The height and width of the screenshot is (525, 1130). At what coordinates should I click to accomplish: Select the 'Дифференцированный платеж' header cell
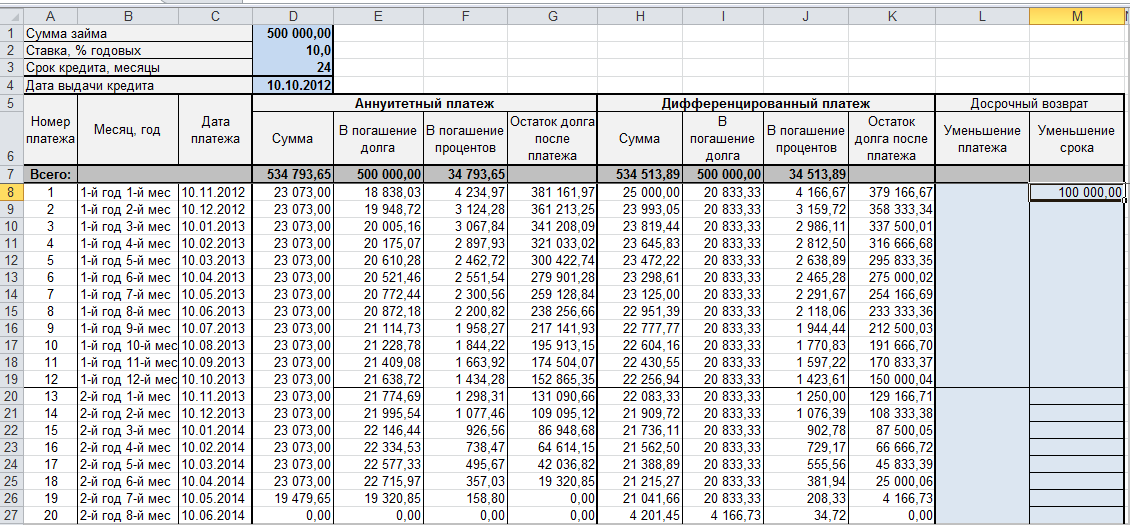(767, 103)
